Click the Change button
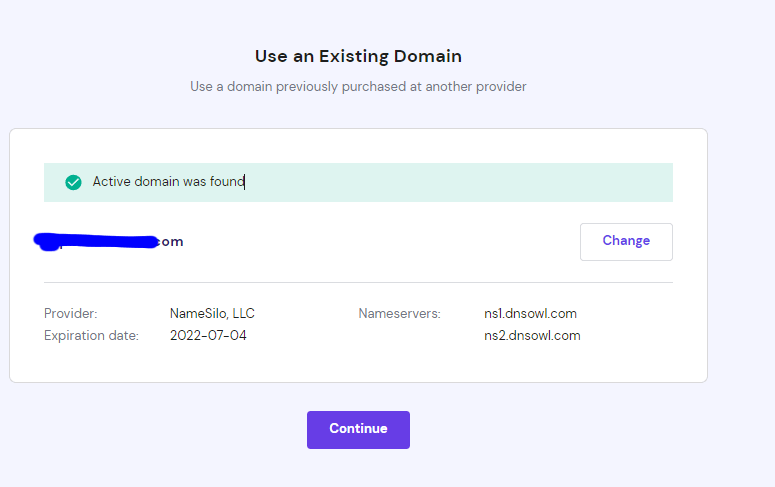The image size is (775, 487). coord(626,241)
